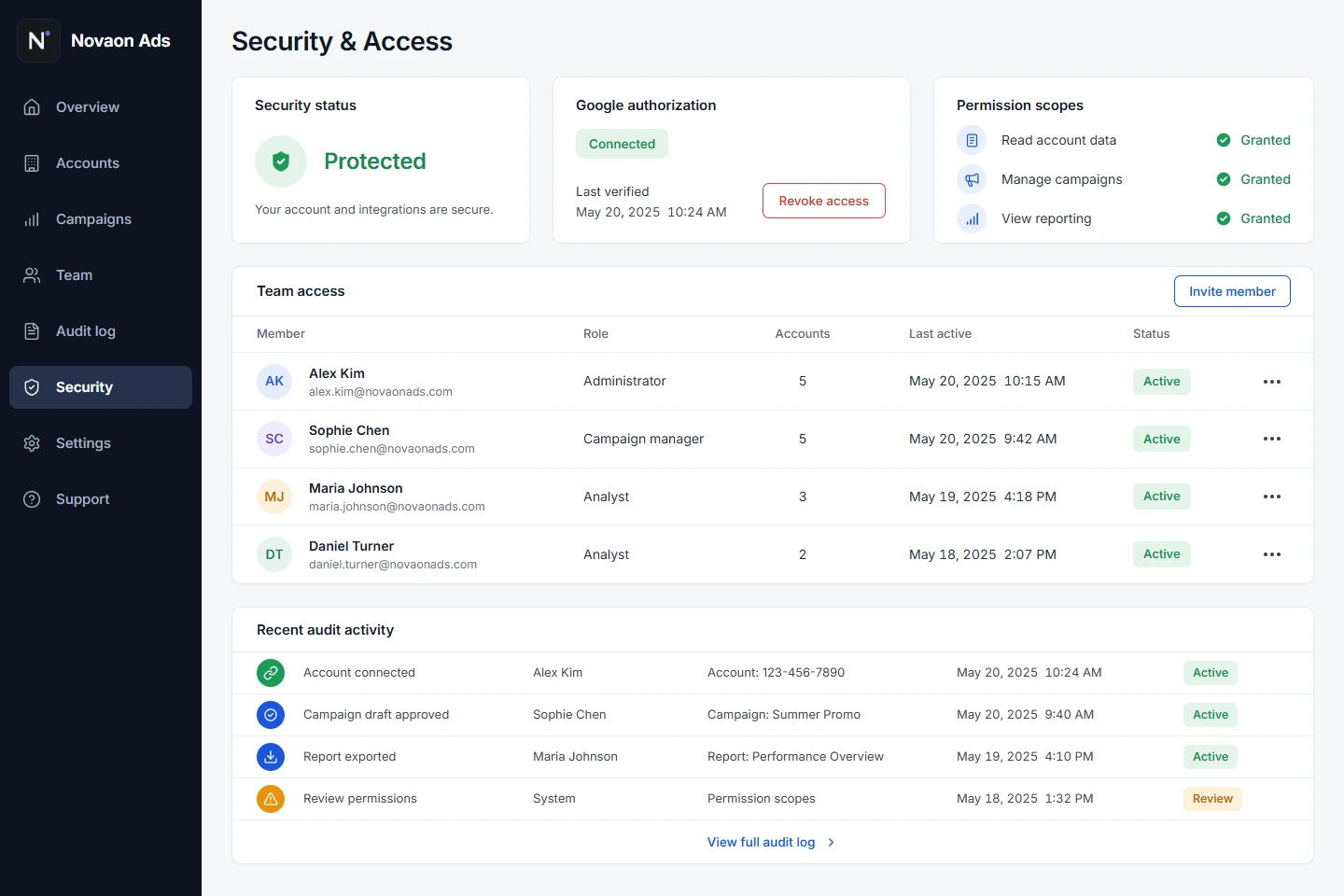Click Campaign: Summer Promo audit entry

point(784,715)
